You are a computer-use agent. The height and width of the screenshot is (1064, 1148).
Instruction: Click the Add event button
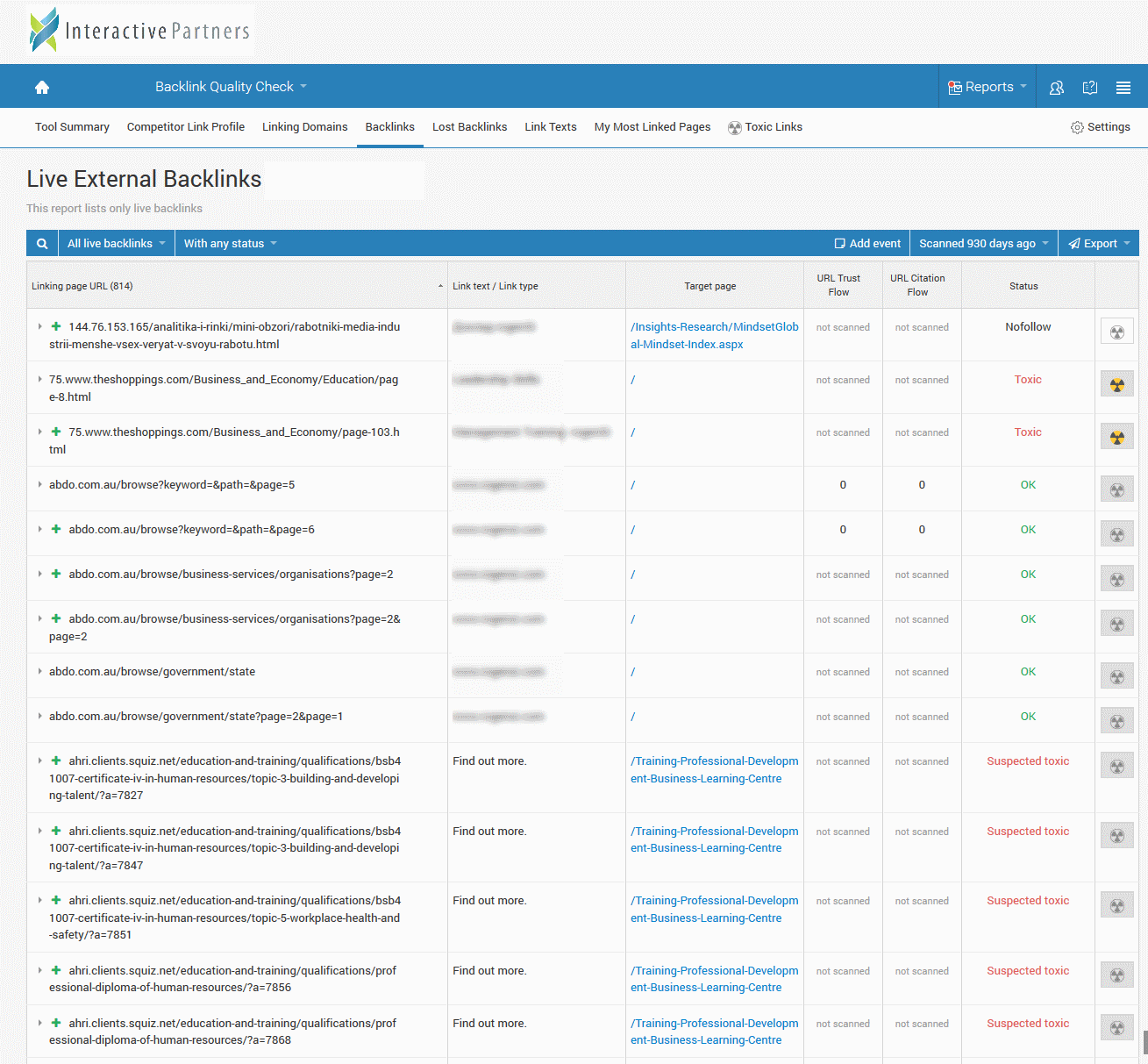tap(867, 244)
